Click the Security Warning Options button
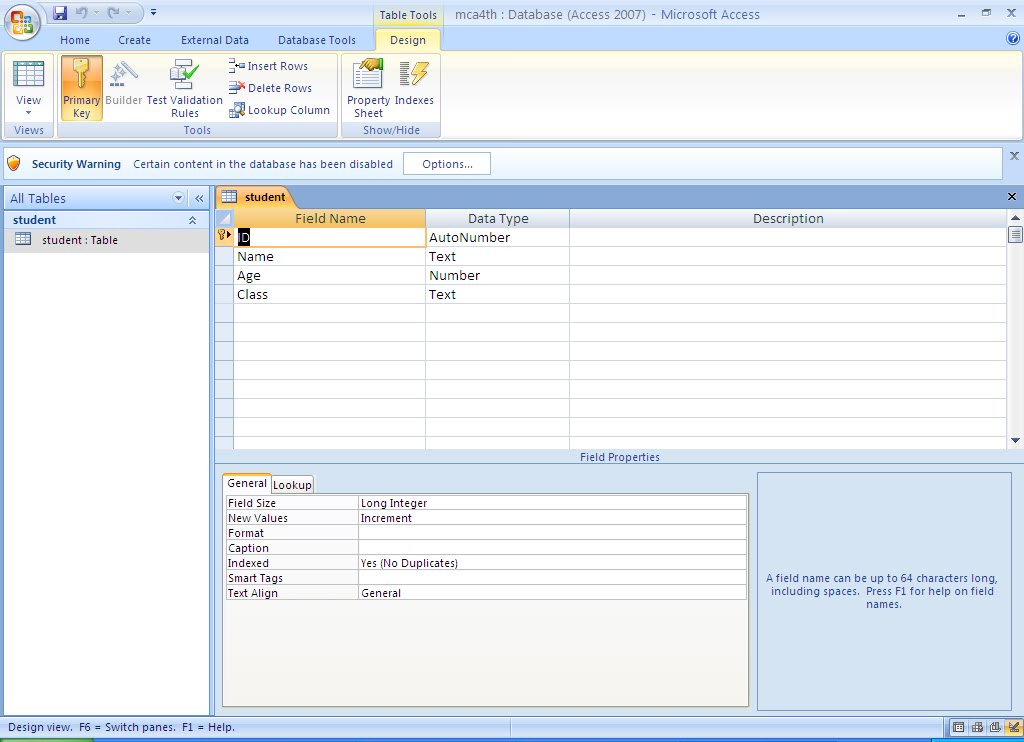The width and height of the screenshot is (1024, 742). coord(447,164)
